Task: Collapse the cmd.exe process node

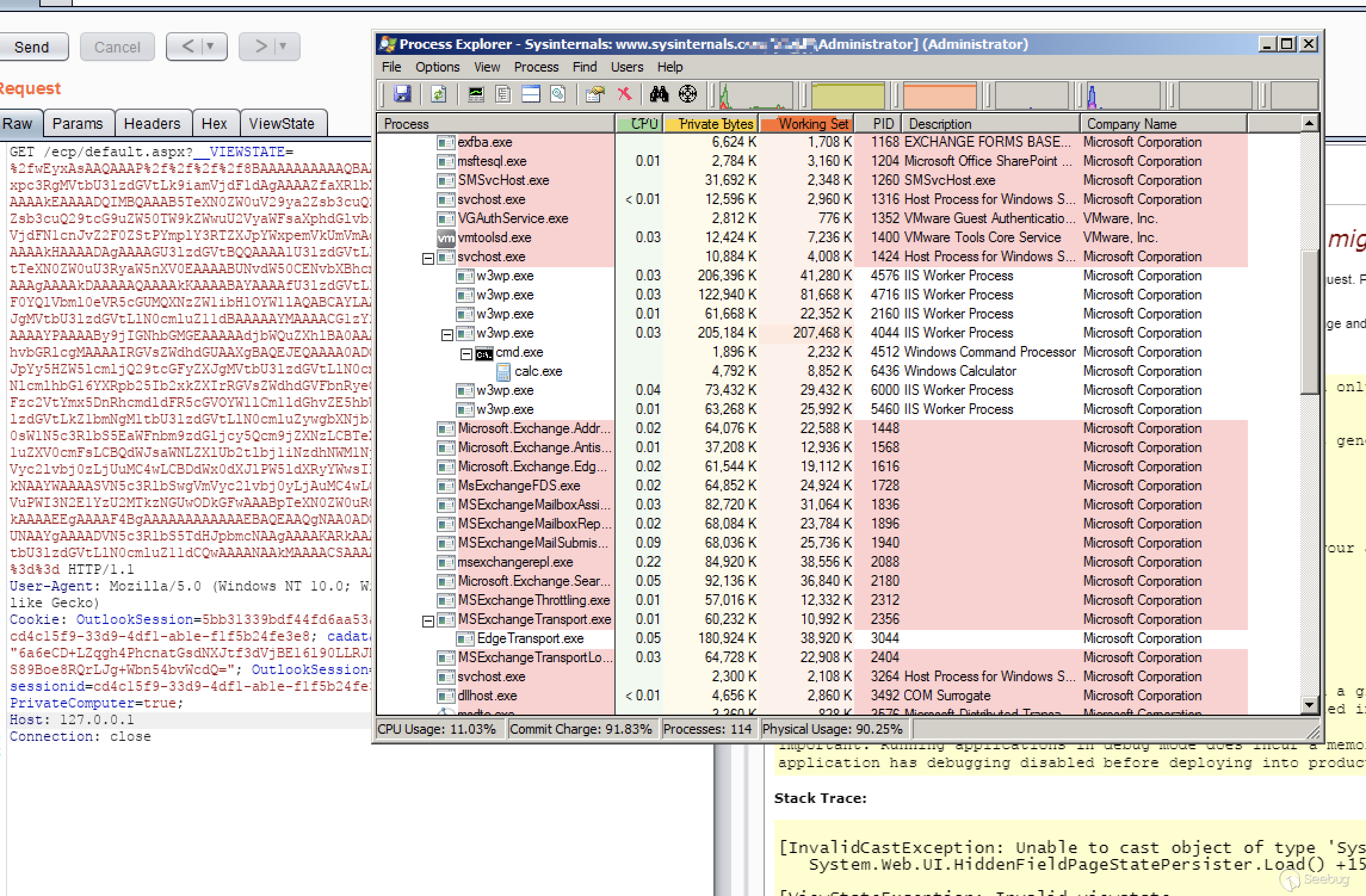Action: point(466,354)
